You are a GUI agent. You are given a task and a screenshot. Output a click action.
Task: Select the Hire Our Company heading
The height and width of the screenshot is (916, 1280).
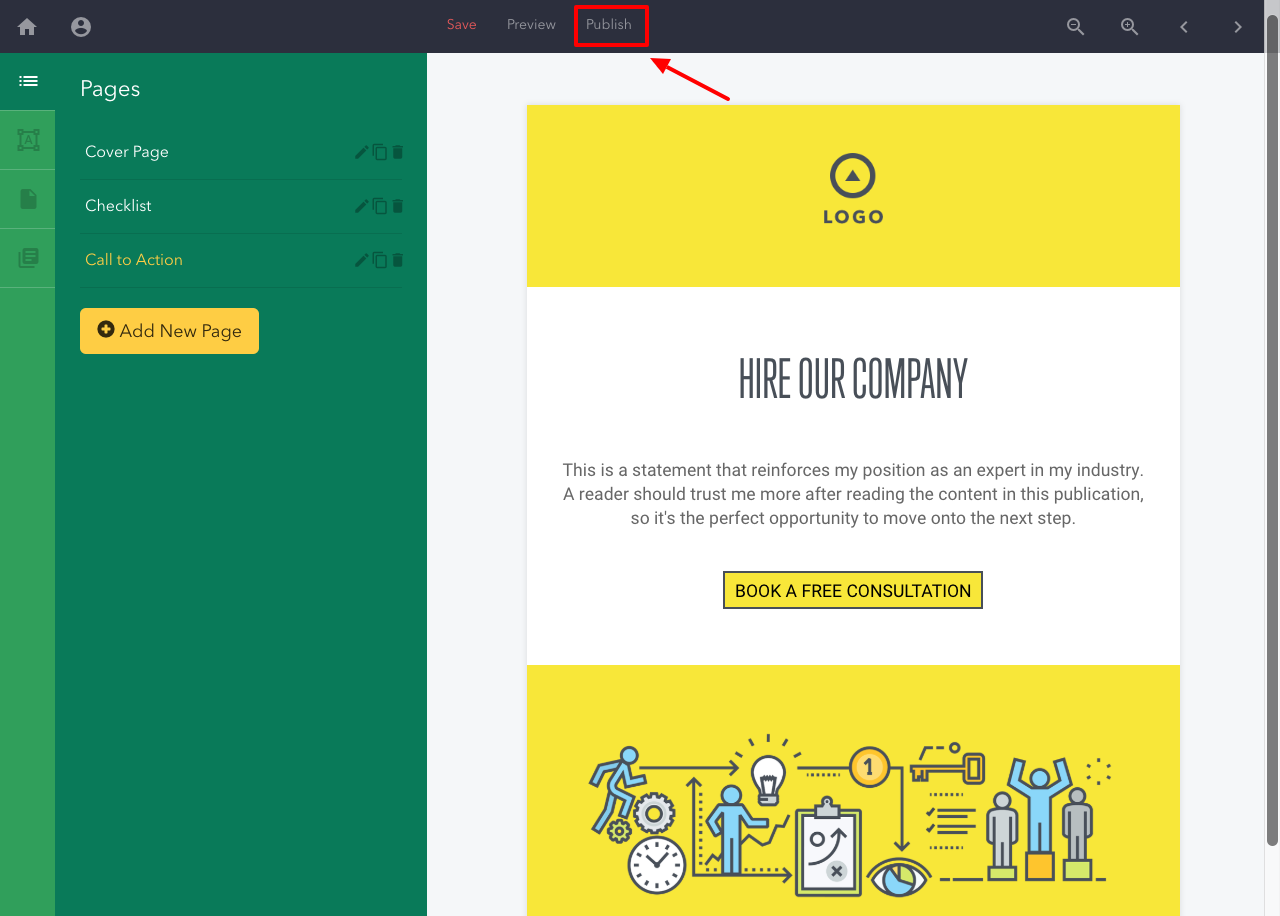853,379
